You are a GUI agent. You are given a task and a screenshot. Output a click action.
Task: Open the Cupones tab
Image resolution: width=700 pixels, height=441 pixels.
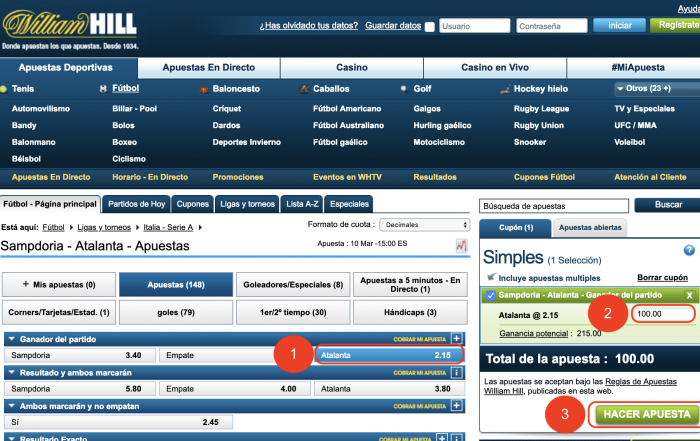point(192,204)
